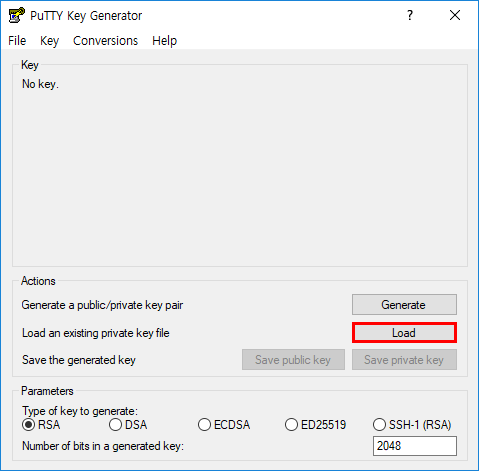Click the Save private key button
This screenshot has width=479, height=471.
pos(404,360)
